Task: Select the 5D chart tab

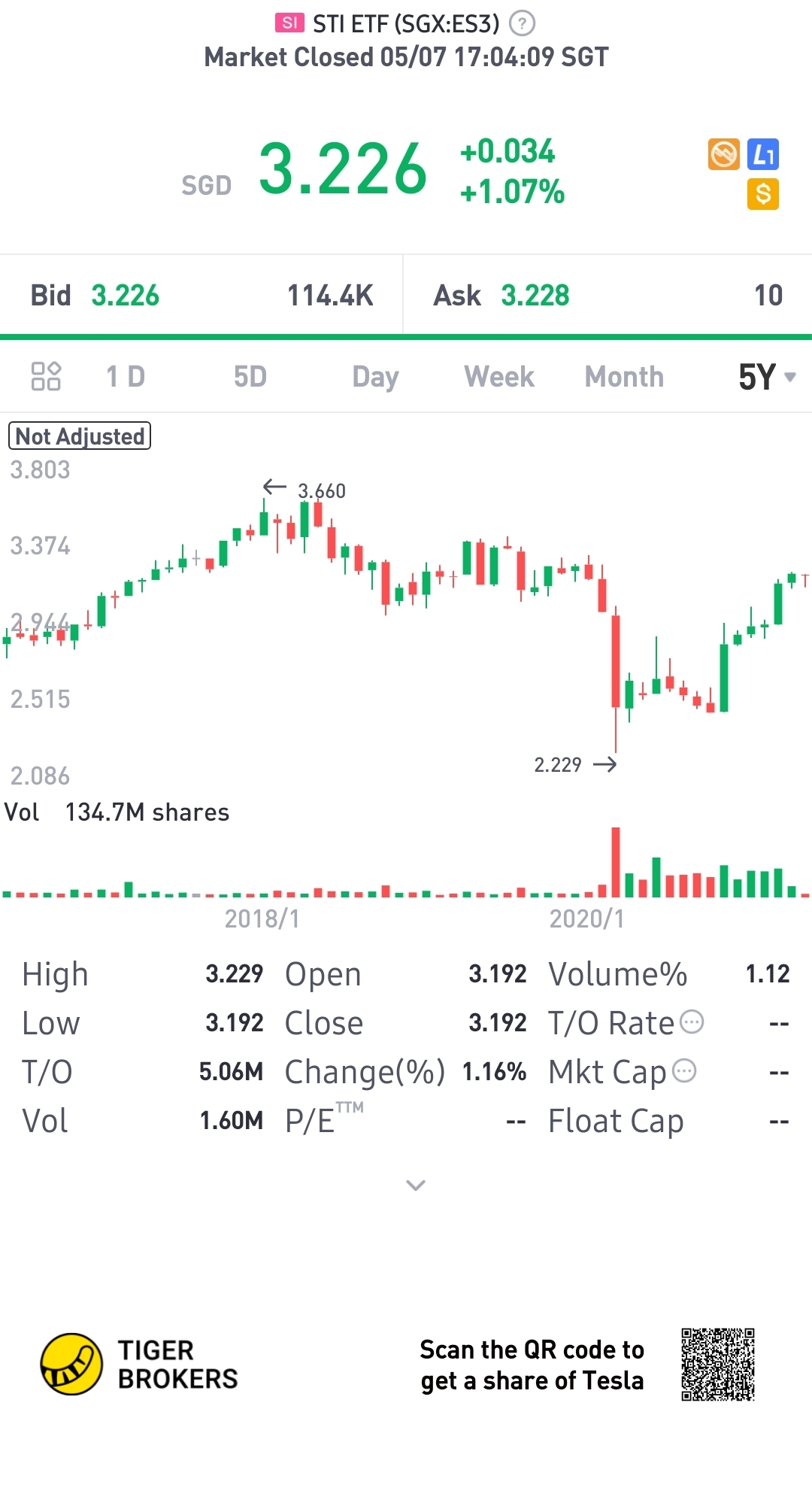Action: tap(250, 377)
